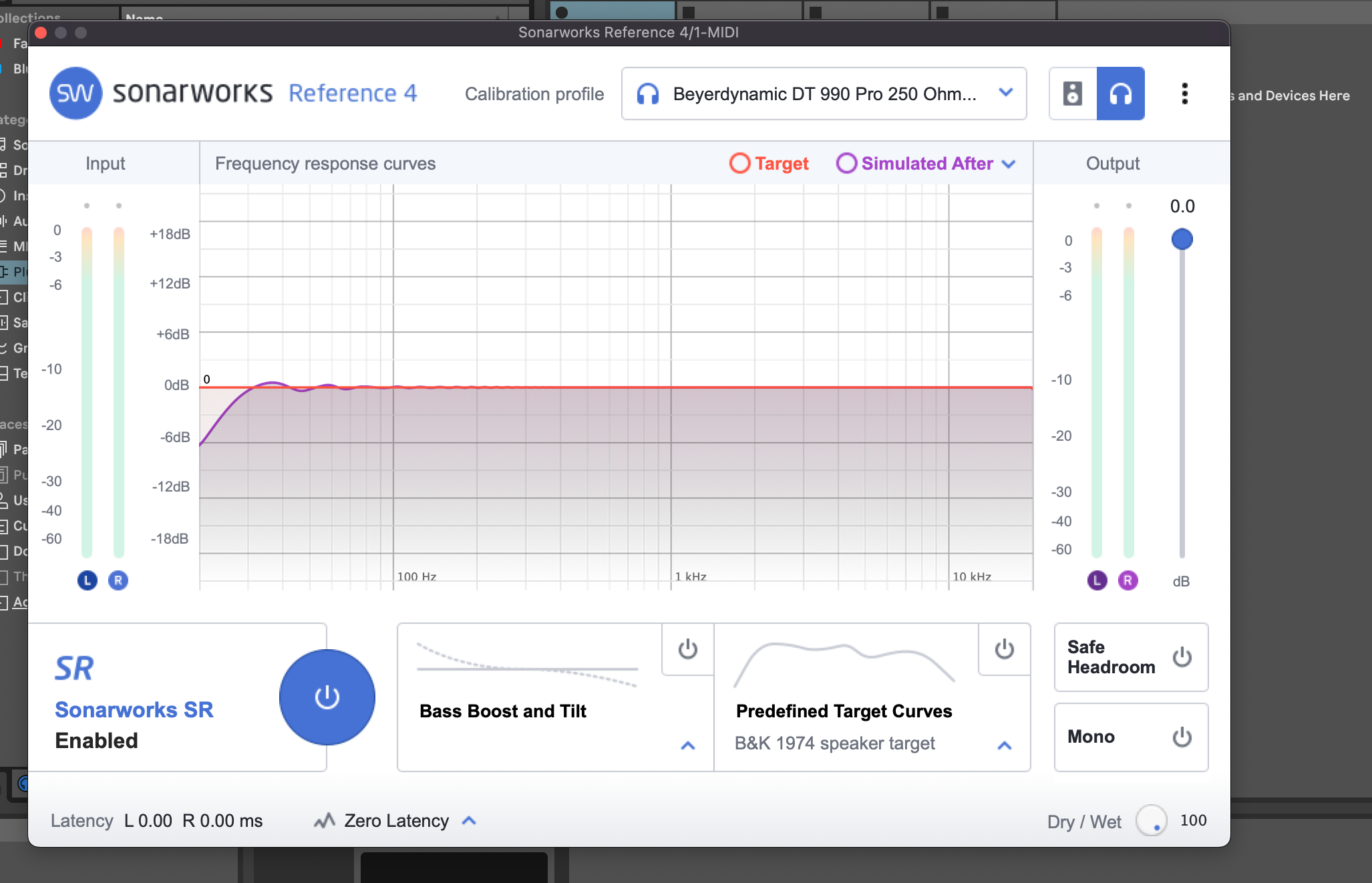Click the SR logo in calibration panel
The width and height of the screenshot is (1372, 883).
[x=74, y=668]
